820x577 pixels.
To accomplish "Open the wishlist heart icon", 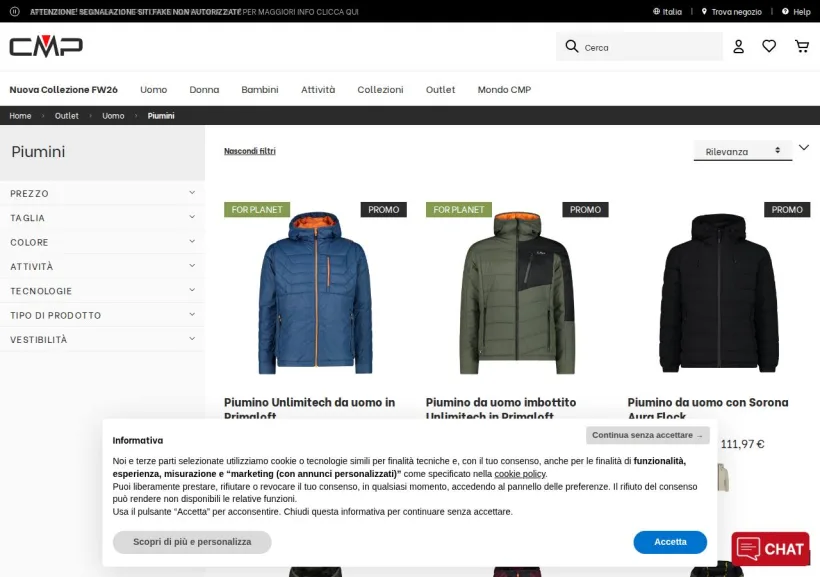I will pos(769,46).
